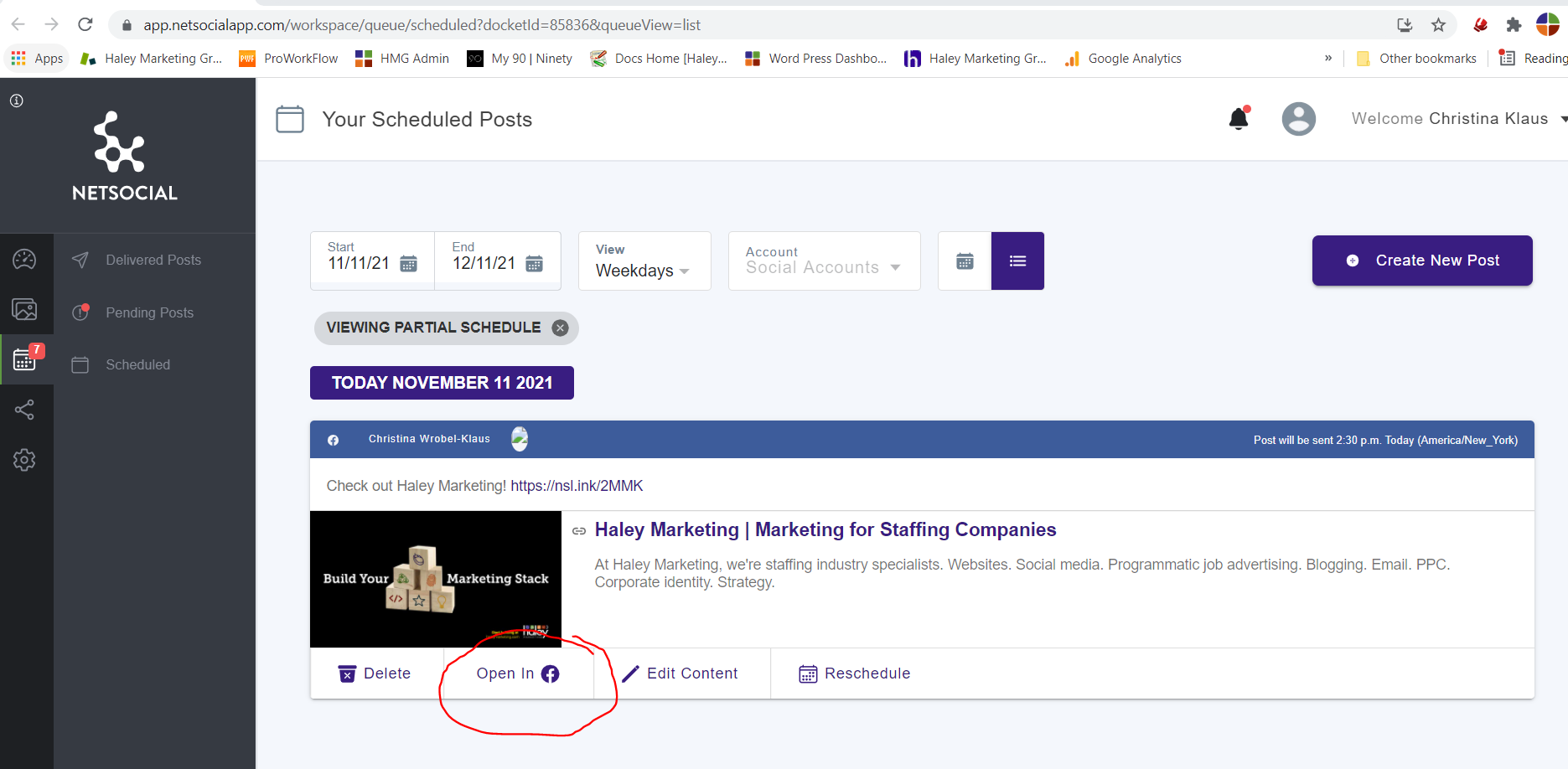This screenshot has width=1568, height=769.
Task: Open the Social Accounts dropdown
Action: point(824,261)
